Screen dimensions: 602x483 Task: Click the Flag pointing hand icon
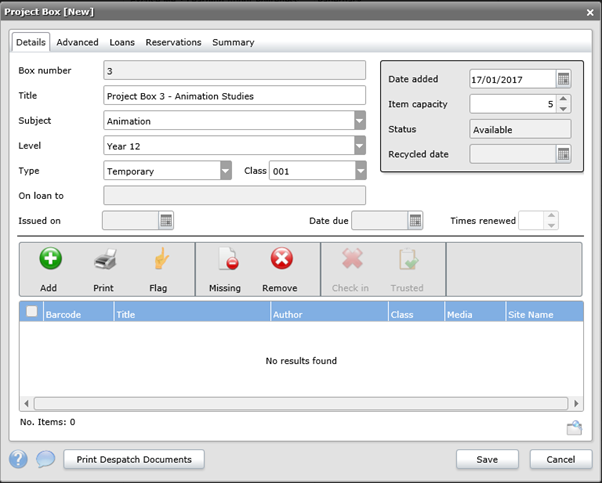161,258
